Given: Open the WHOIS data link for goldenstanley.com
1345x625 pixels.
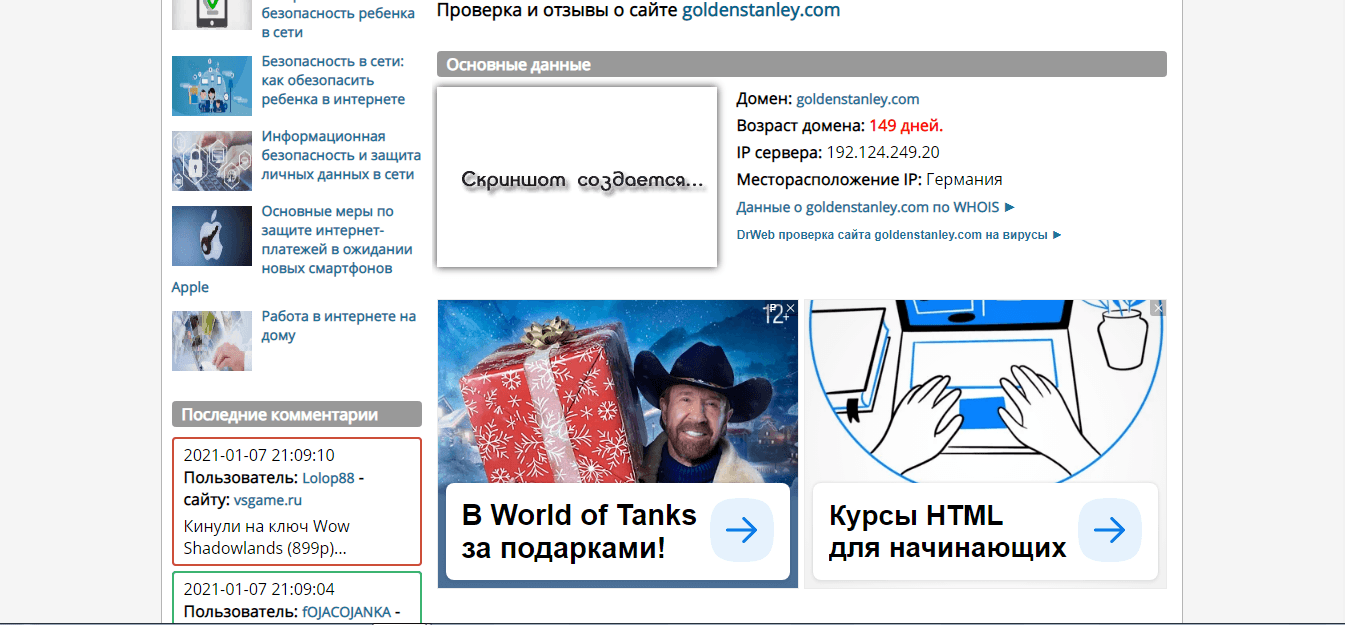Looking at the screenshot, I should (x=870, y=207).
